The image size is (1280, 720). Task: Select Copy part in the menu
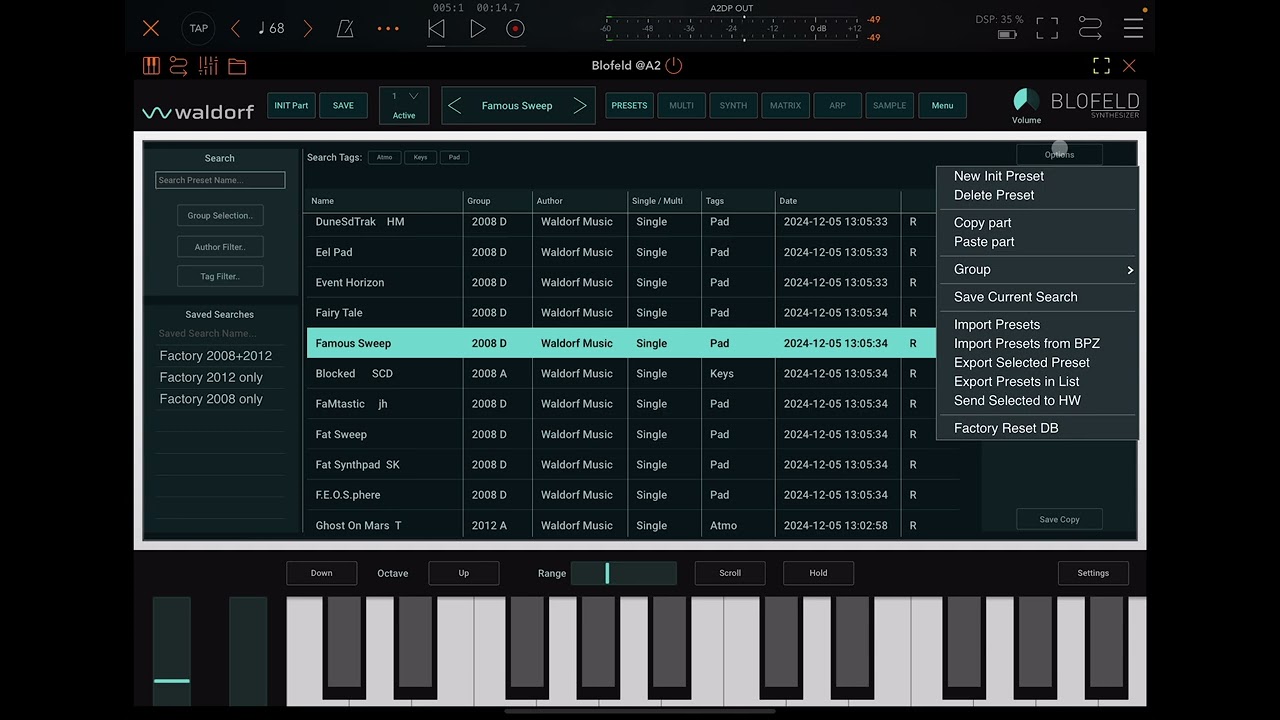pos(983,223)
